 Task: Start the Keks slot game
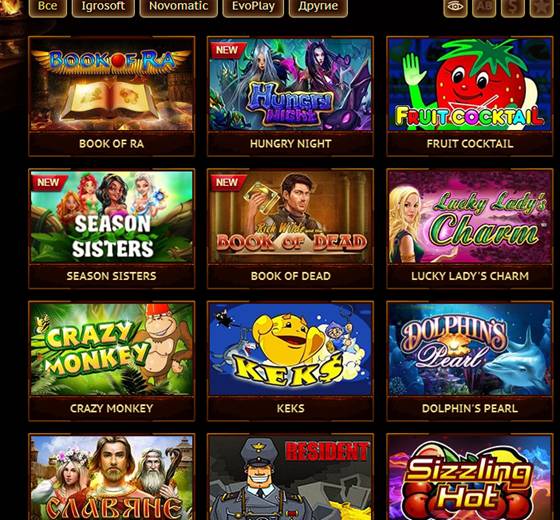click(x=290, y=349)
